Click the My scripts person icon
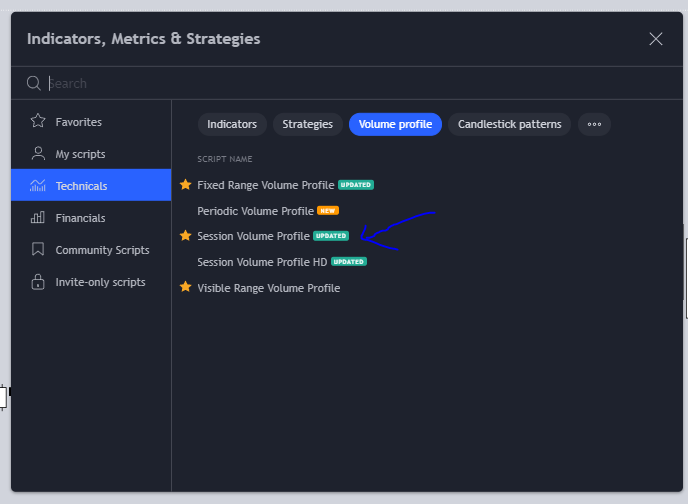The image size is (688, 504). 38,154
